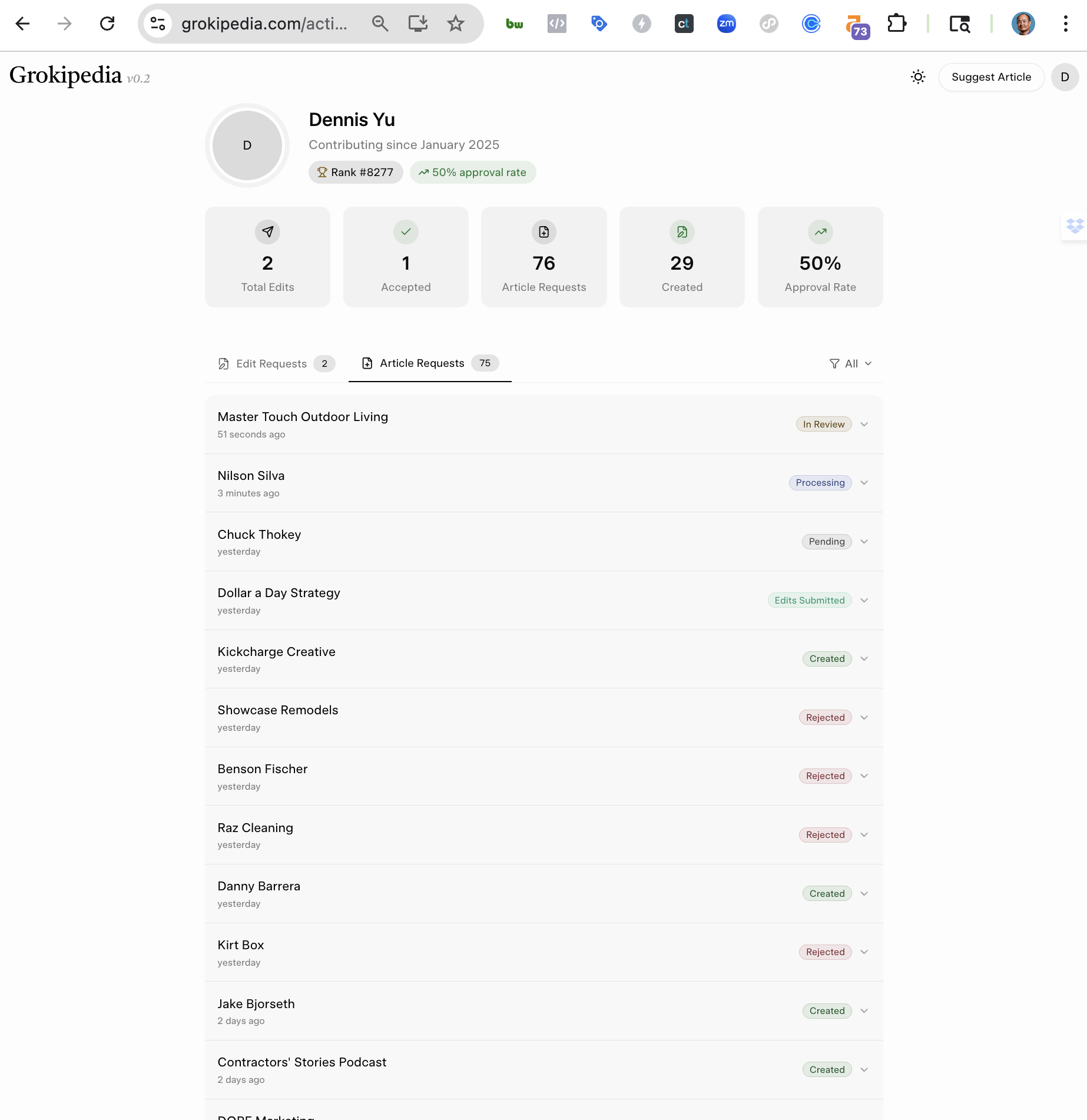Image resolution: width=1087 pixels, height=1120 pixels.
Task: Click the Total Edits stat card
Action: tap(267, 257)
